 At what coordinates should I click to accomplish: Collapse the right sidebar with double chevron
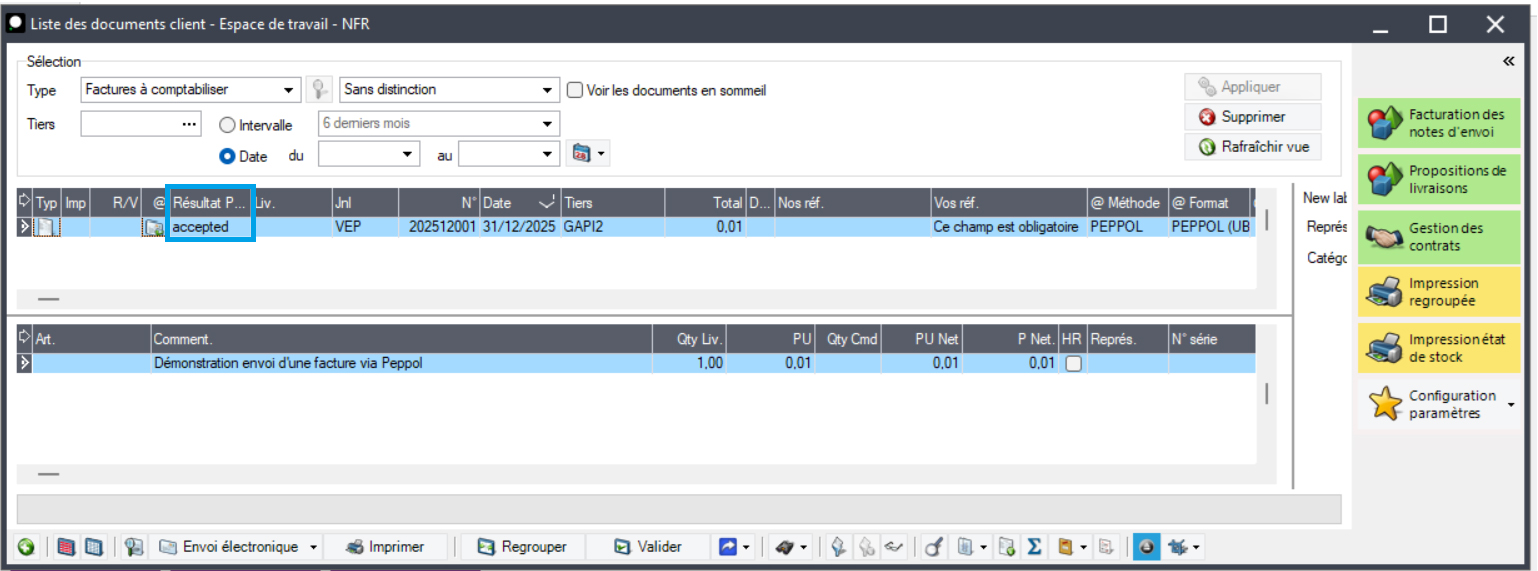point(1508,61)
